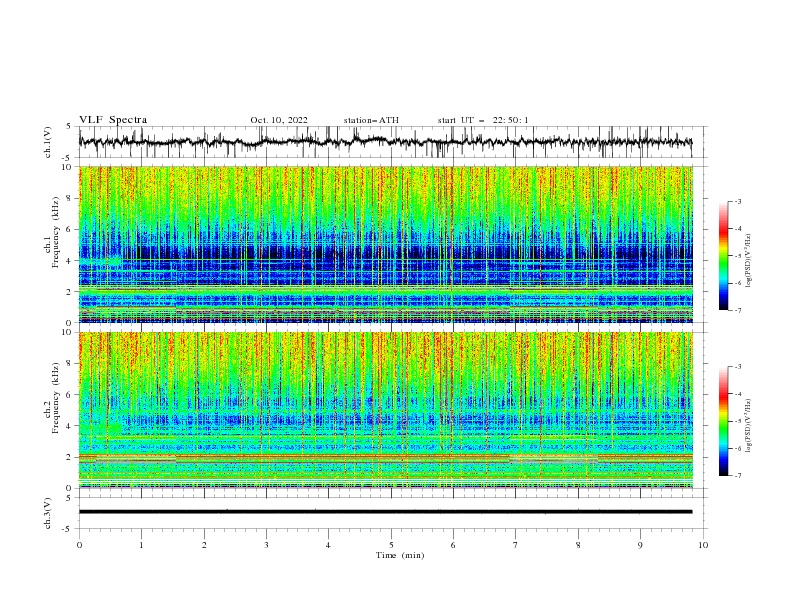Click the "-3" label on upper colorbar
Image resolution: width=792 pixels, height=612 pixels.
click(737, 201)
